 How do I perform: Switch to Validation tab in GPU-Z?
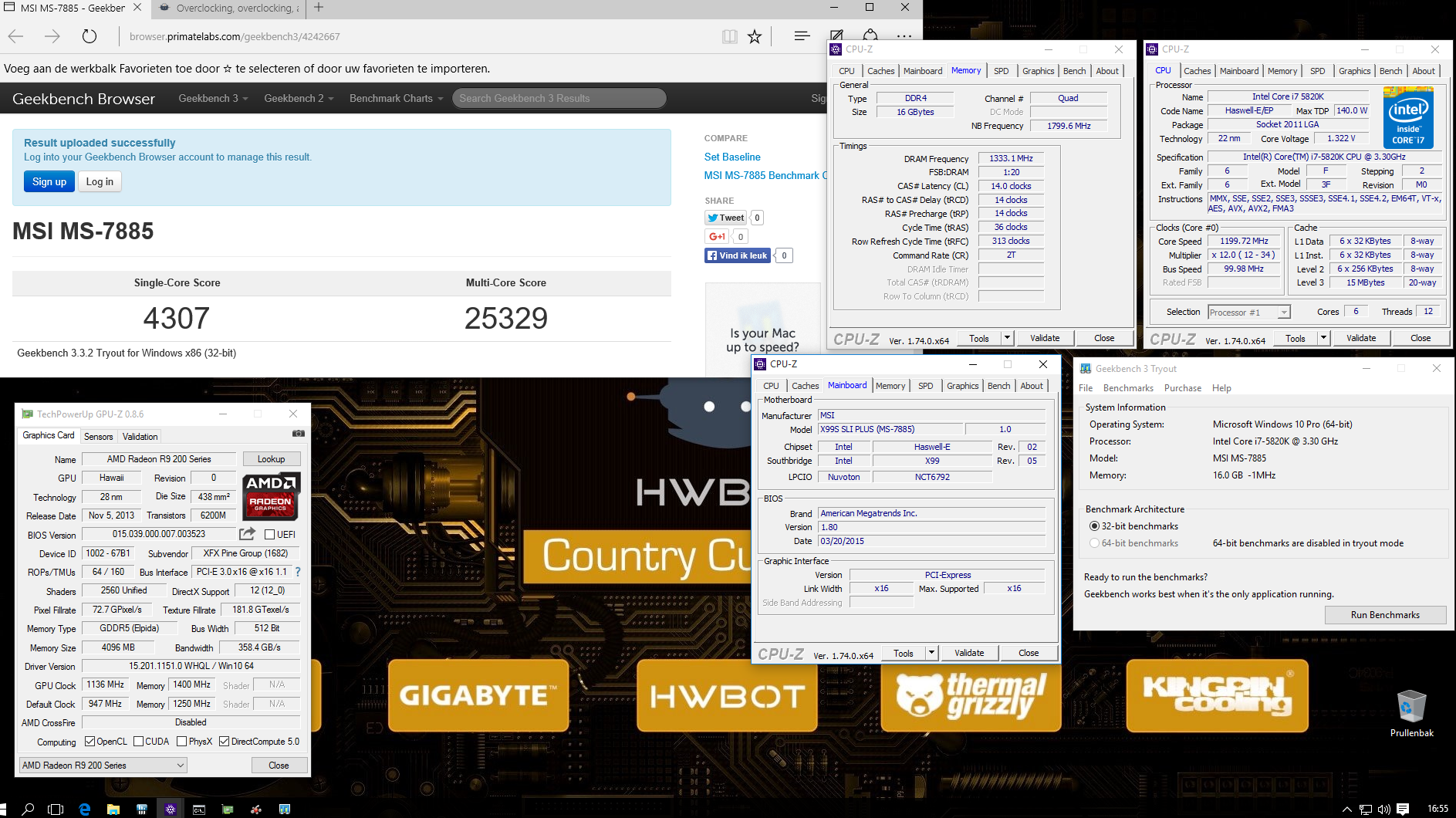click(140, 436)
